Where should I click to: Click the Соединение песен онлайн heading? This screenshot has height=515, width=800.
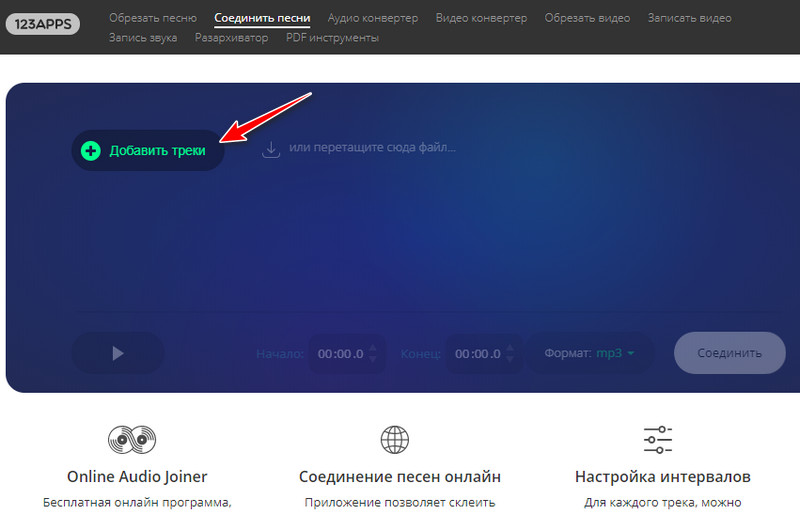coord(400,477)
